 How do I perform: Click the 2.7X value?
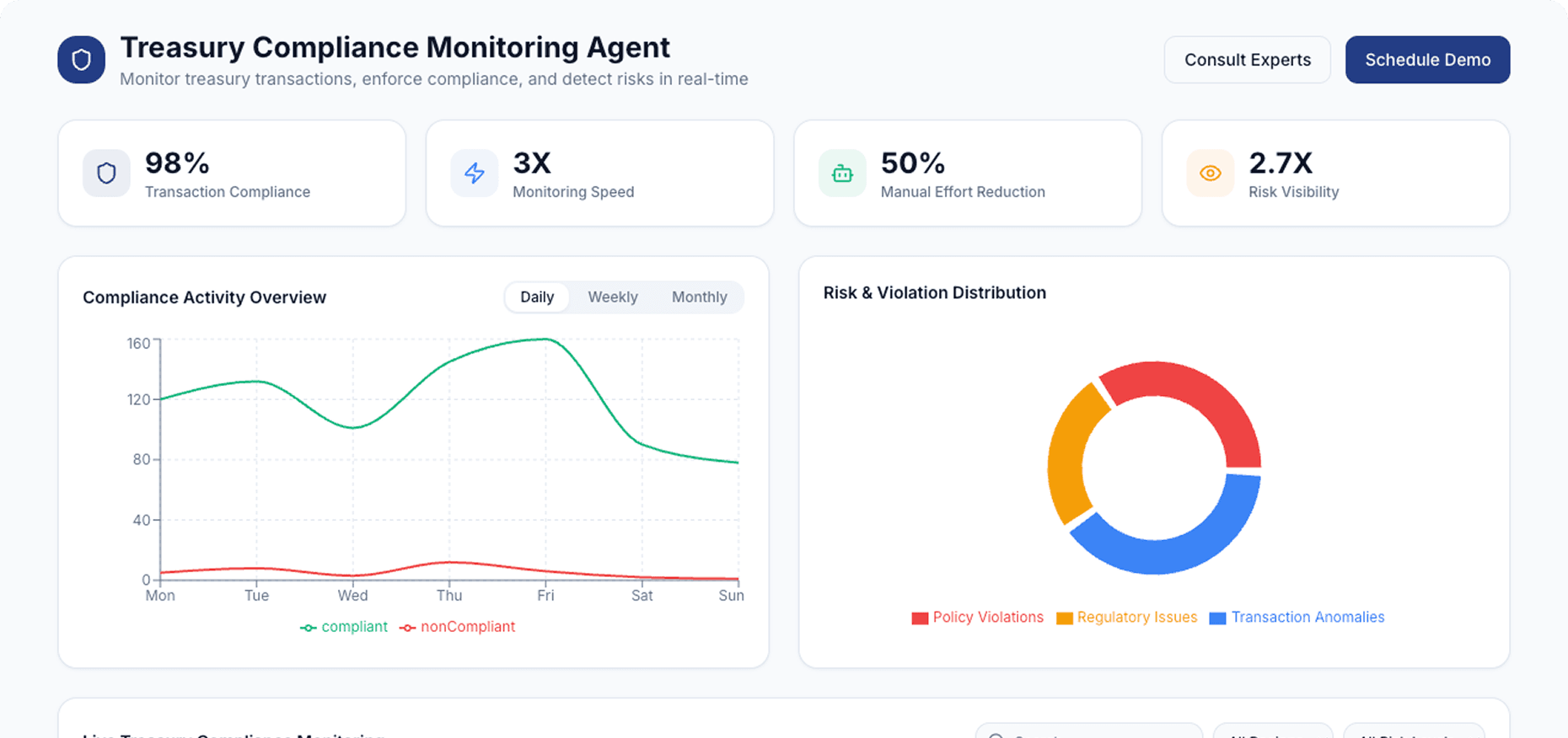coord(1281,163)
